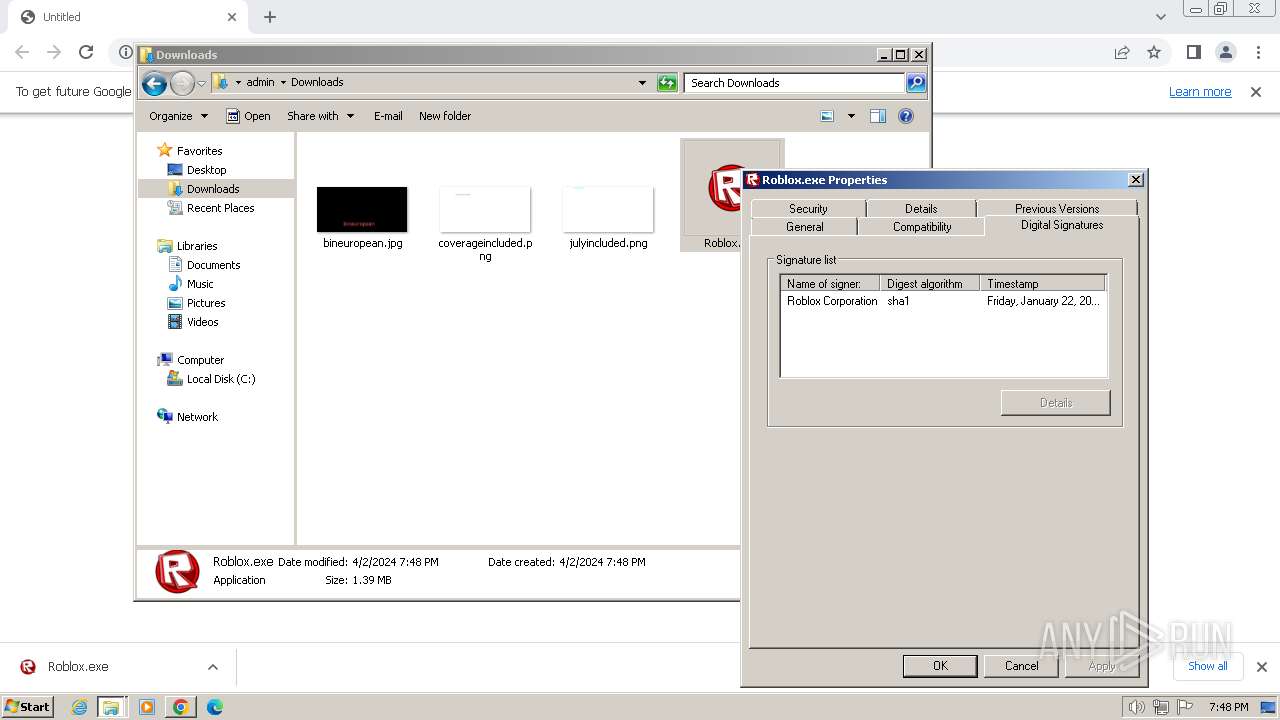Click Explorer forward navigation arrow
Screen dimensions: 1280x720
tap(182, 83)
